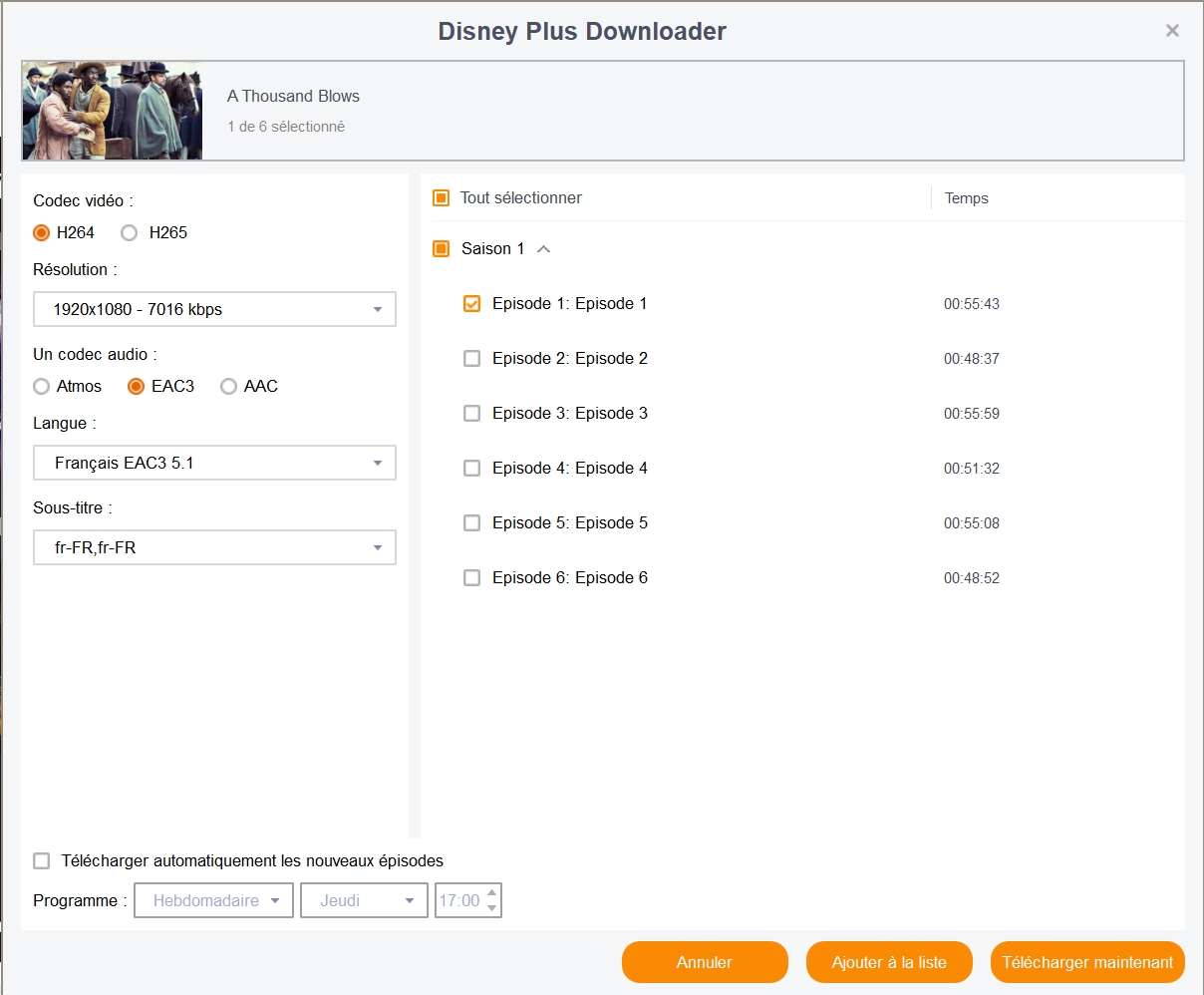Click the A Thousand Blows title
This screenshot has height=995, width=1204.
point(293,96)
